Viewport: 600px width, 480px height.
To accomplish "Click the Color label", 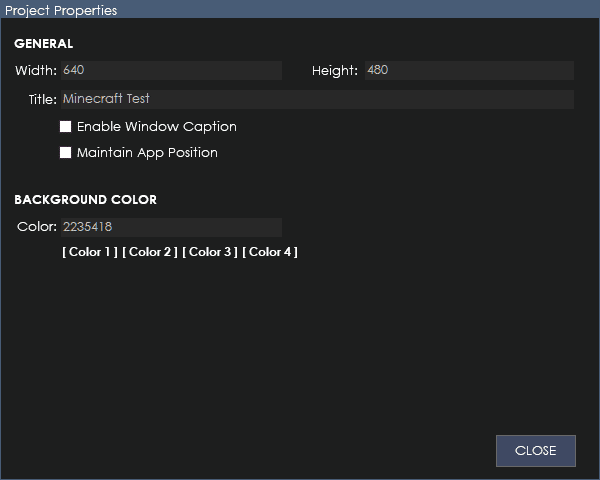I will (37, 227).
